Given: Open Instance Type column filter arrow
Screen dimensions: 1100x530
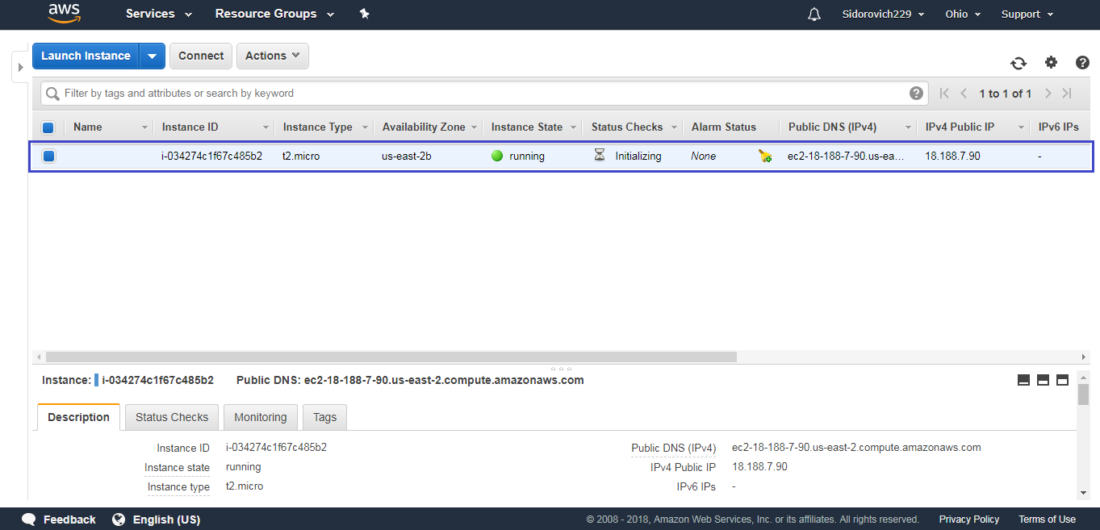Looking at the screenshot, I should (x=365, y=128).
